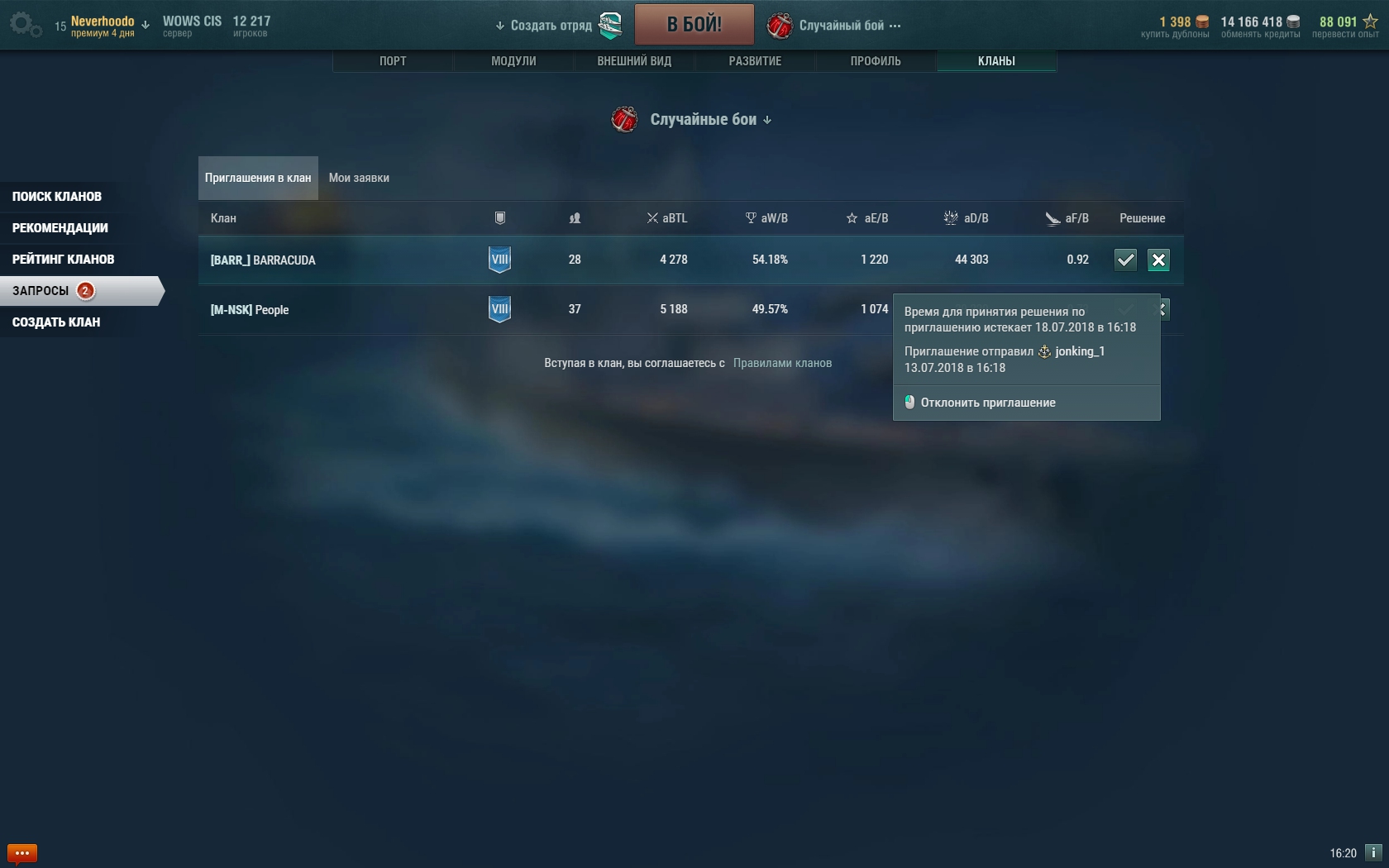Screen dimensions: 1389x868
Task: Accept the BARRACUDA clan invitation checkmark
Action: (1125, 260)
